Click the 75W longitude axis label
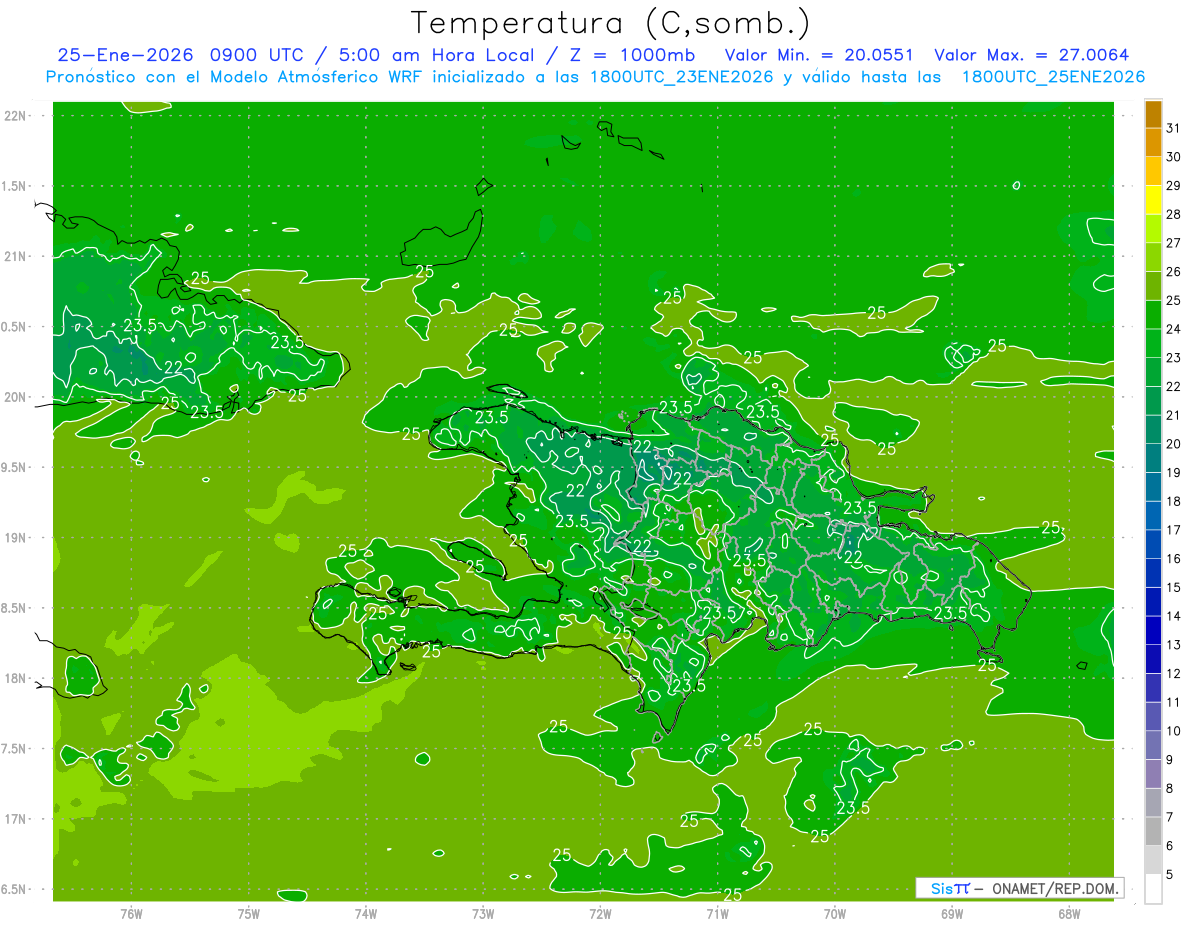The width and height of the screenshot is (1200, 927). tap(249, 914)
